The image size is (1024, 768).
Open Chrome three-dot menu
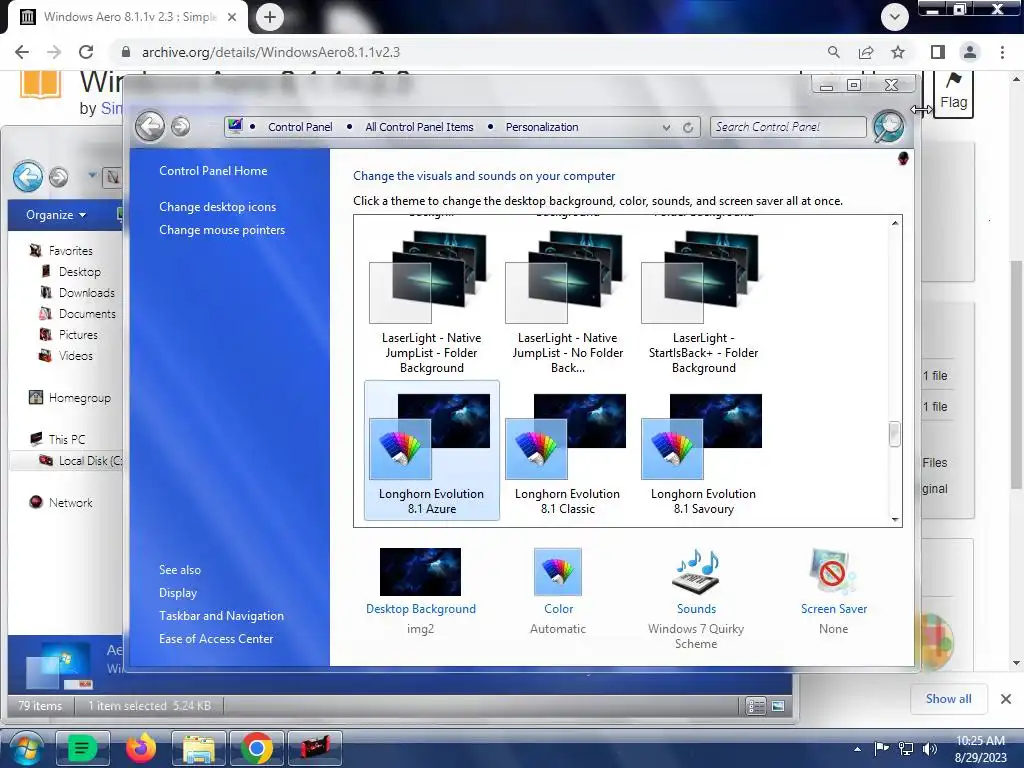pyautogui.click(x=1002, y=52)
